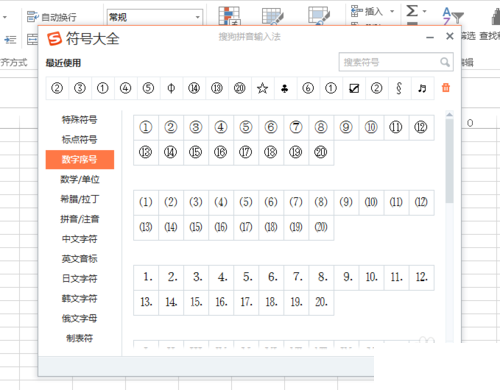Open the 韩文字符 category
Viewport: 500px width, 390px height.
pos(80,298)
